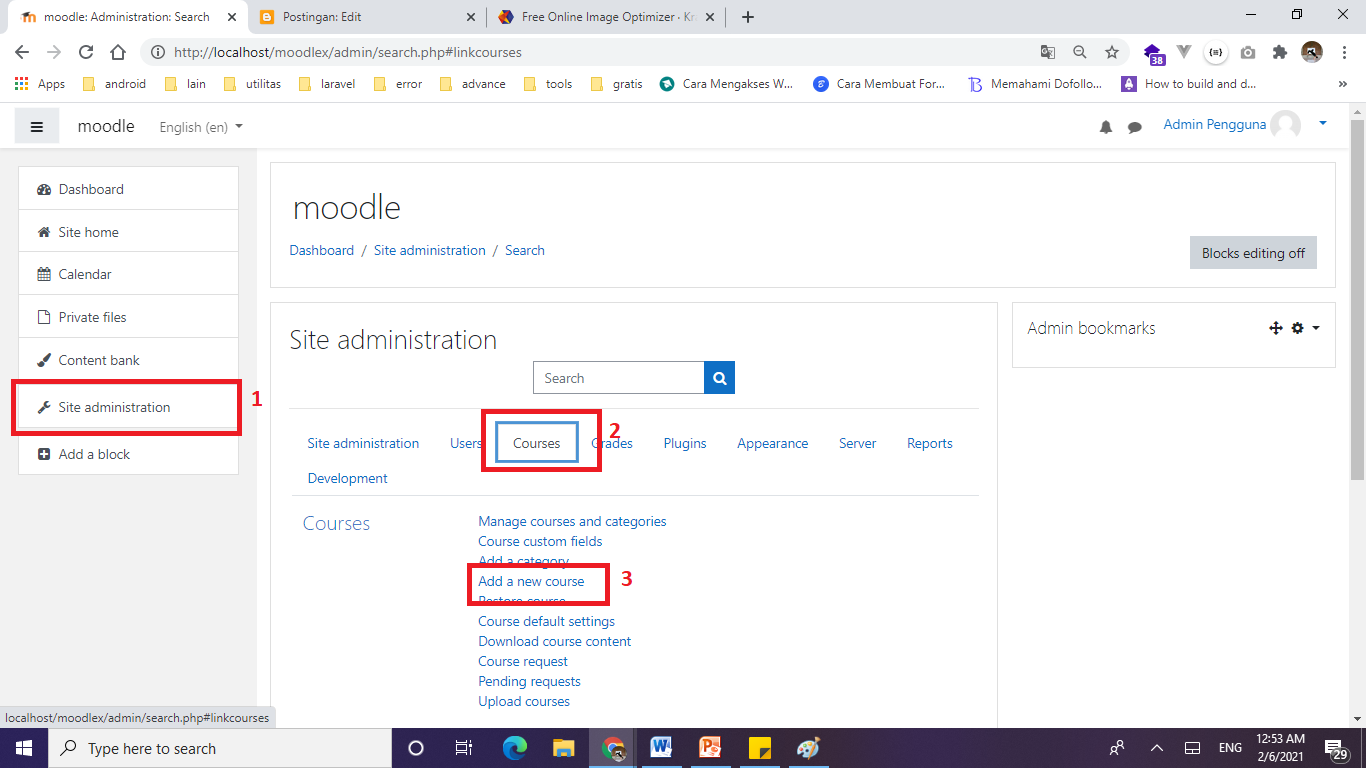Switch to the Users tab

point(466,443)
